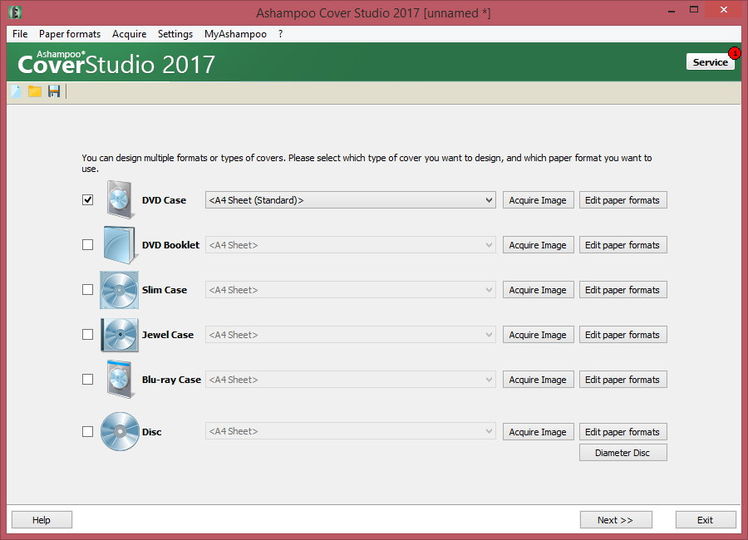Click Edit paper formats for Blu-ray Case
The image size is (748, 540).
coord(623,379)
